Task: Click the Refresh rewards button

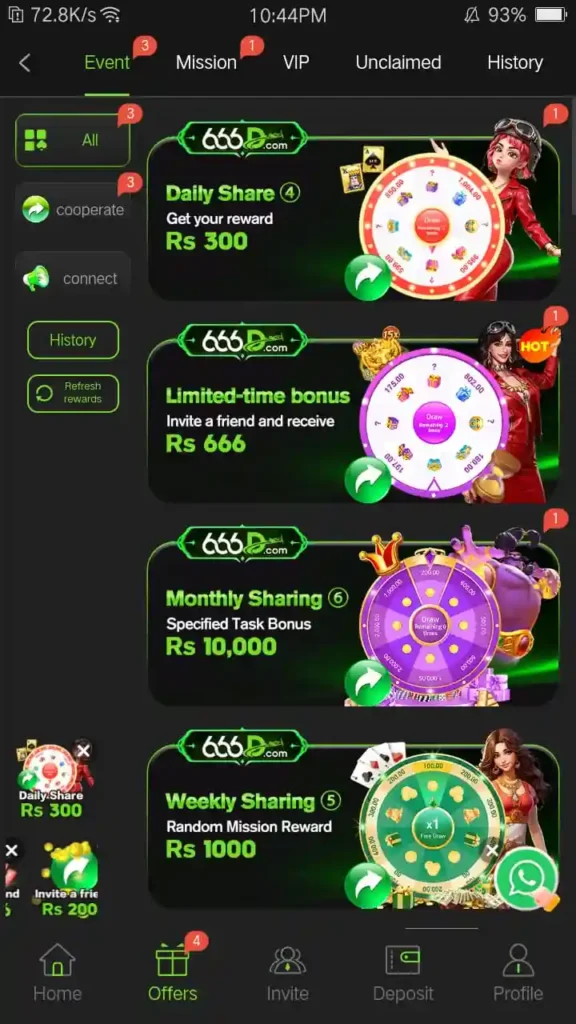Action: pos(73,393)
